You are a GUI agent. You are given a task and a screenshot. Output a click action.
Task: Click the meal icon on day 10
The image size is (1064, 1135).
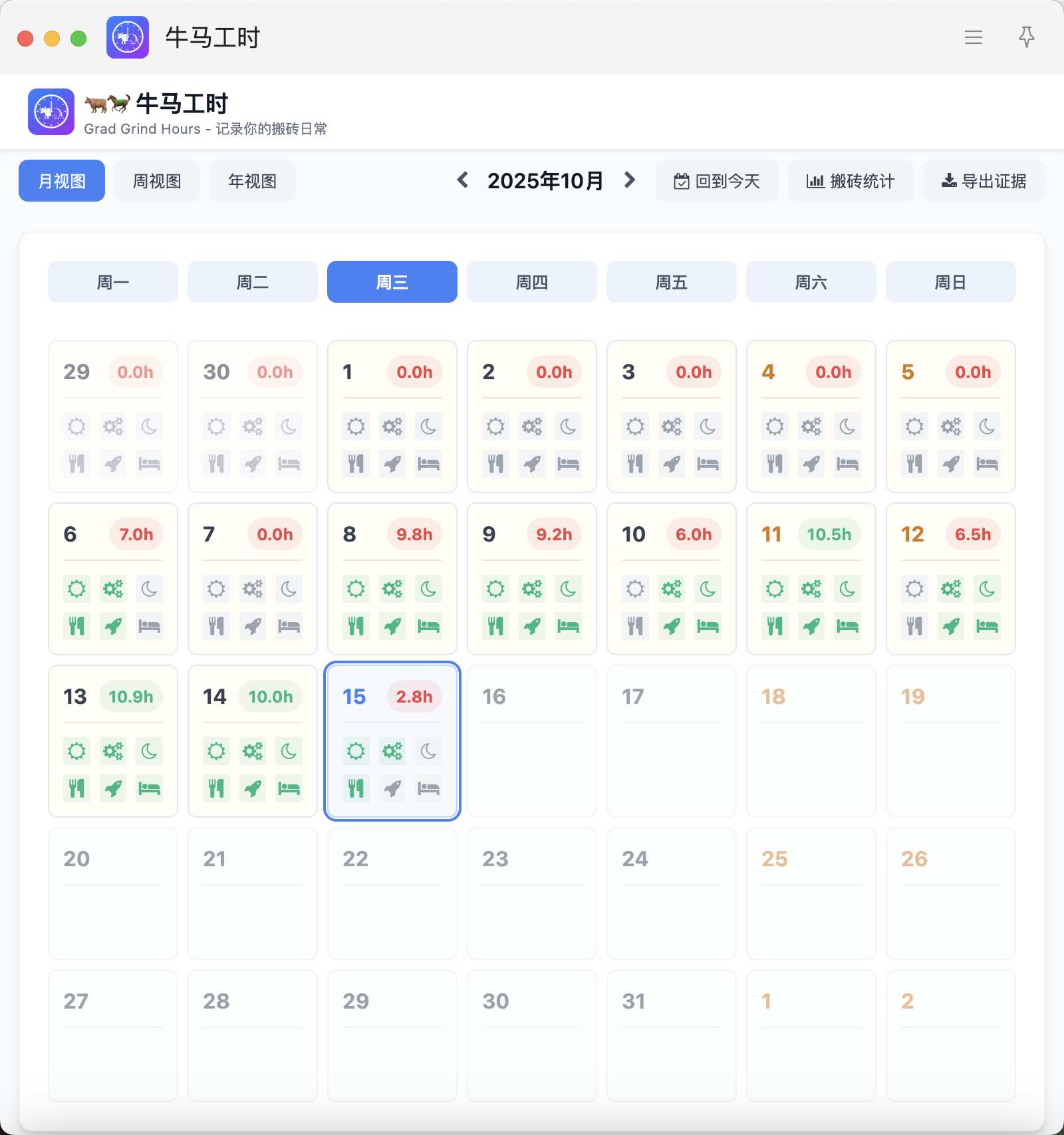coord(635,626)
